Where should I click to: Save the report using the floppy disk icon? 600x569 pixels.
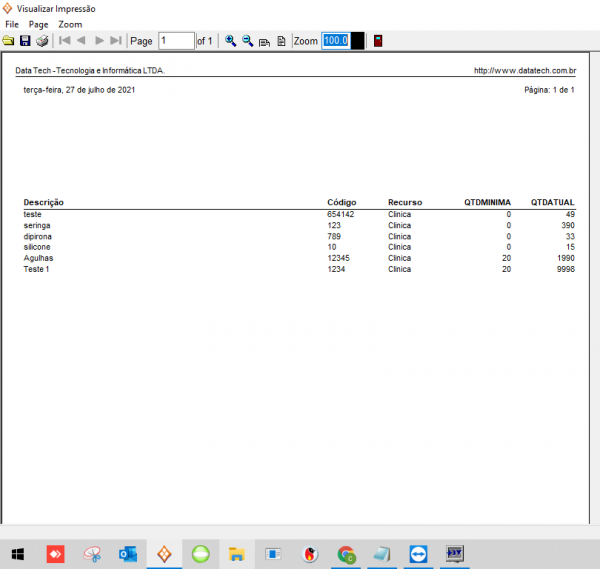click(x=25, y=41)
